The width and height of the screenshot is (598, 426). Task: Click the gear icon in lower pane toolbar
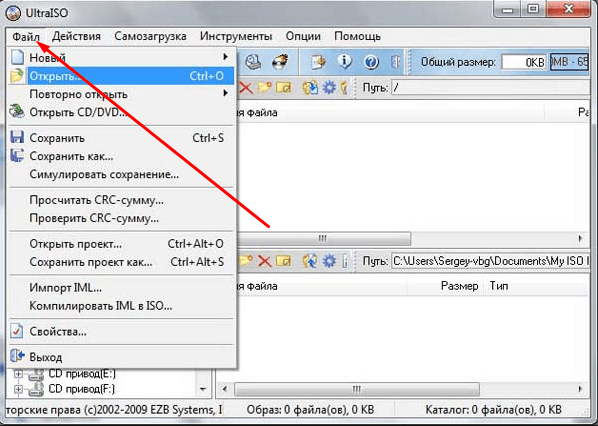329,261
